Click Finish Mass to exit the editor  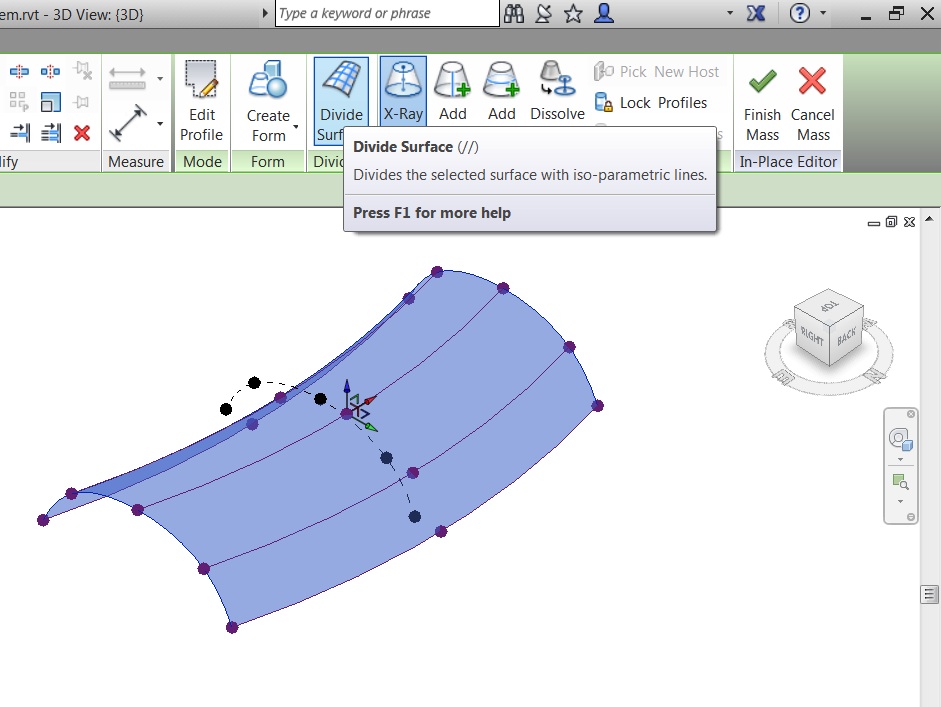[x=761, y=95]
